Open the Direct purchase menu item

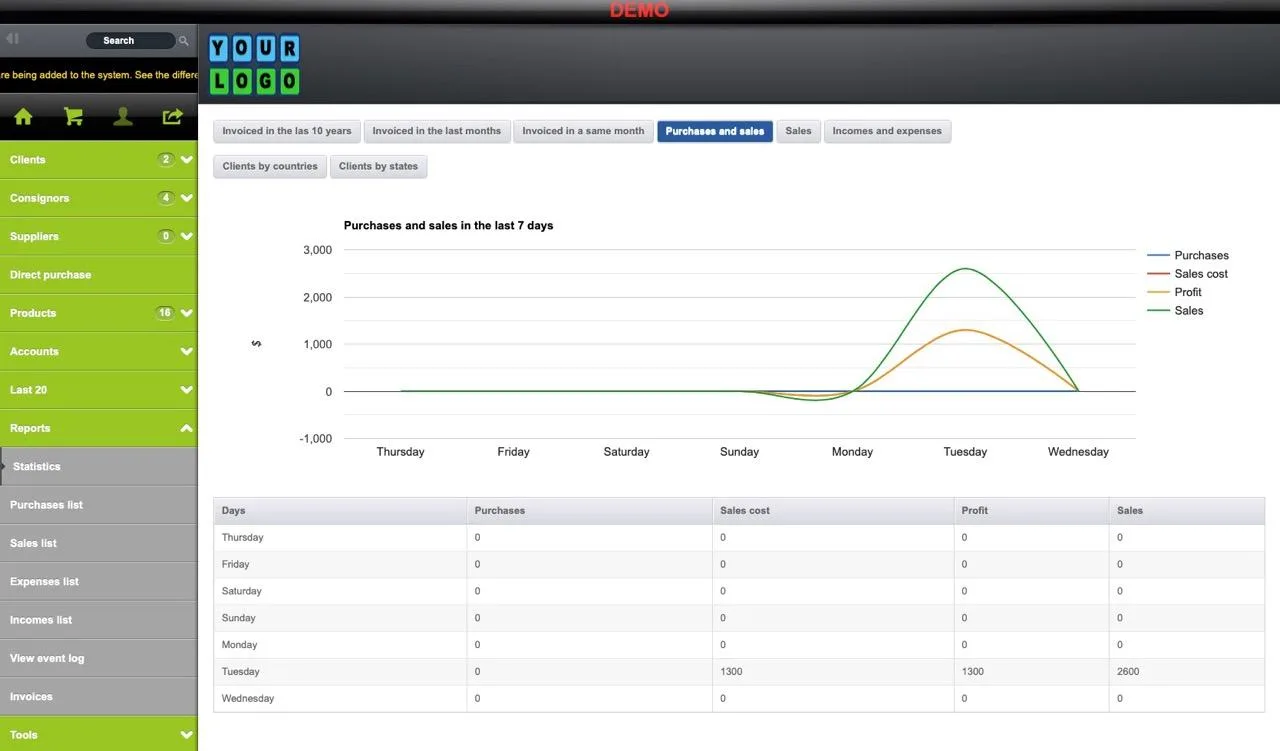pyautogui.click(x=98, y=275)
